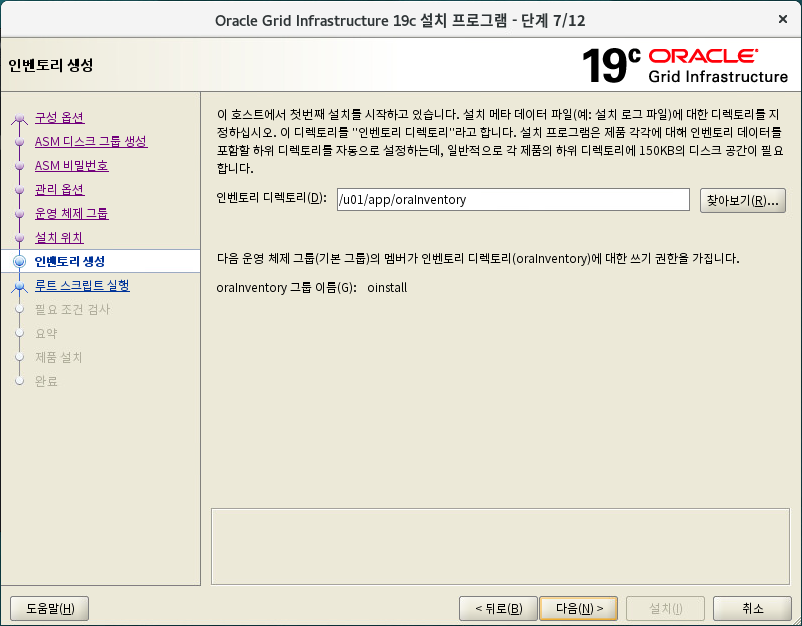
Task: Click the 필요 조건 검사 step label
Action: tap(73, 309)
